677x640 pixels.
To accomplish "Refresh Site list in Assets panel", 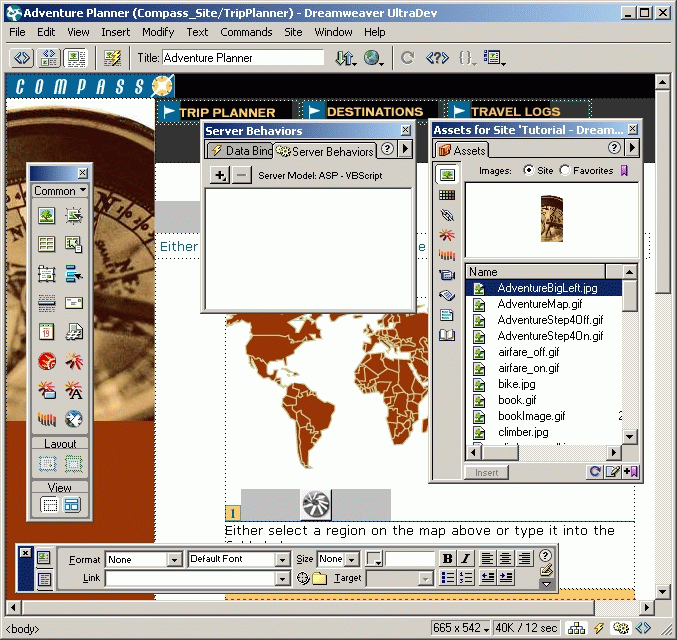I will (595, 472).
